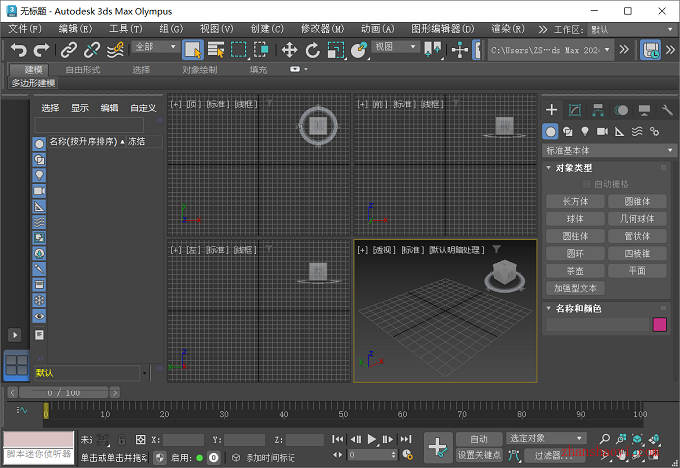Viewport: 680px width, 468px height.
Task: Click the Redo arrow in toolbar
Action: point(41,50)
